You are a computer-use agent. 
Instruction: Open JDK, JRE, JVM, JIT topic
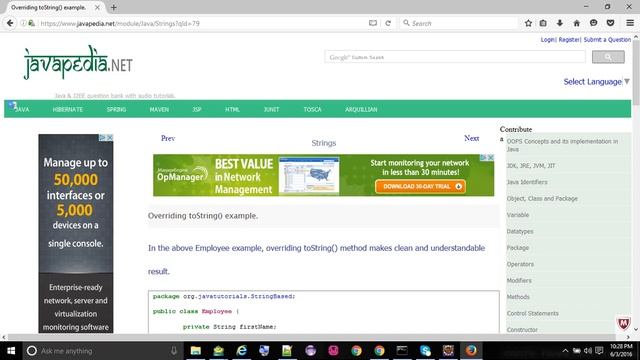[x=531, y=166]
